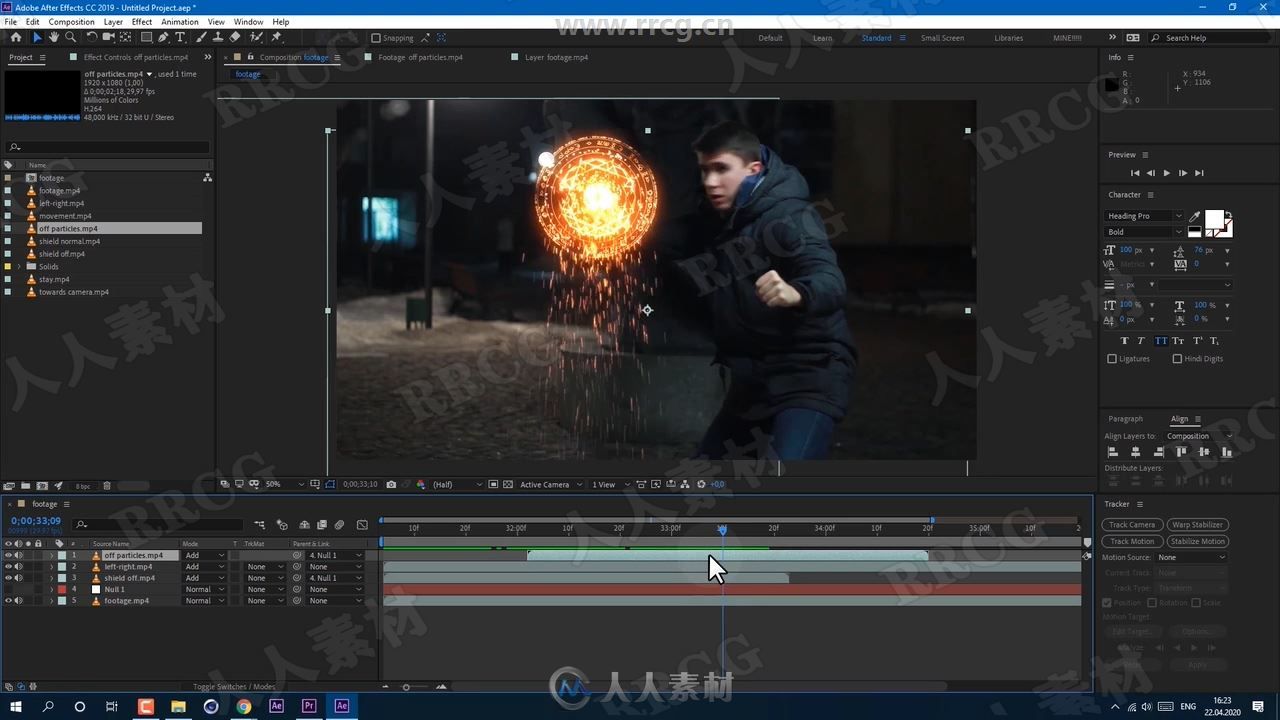Open Chrome from the taskbar
This screenshot has width=1280, height=720.
243,706
